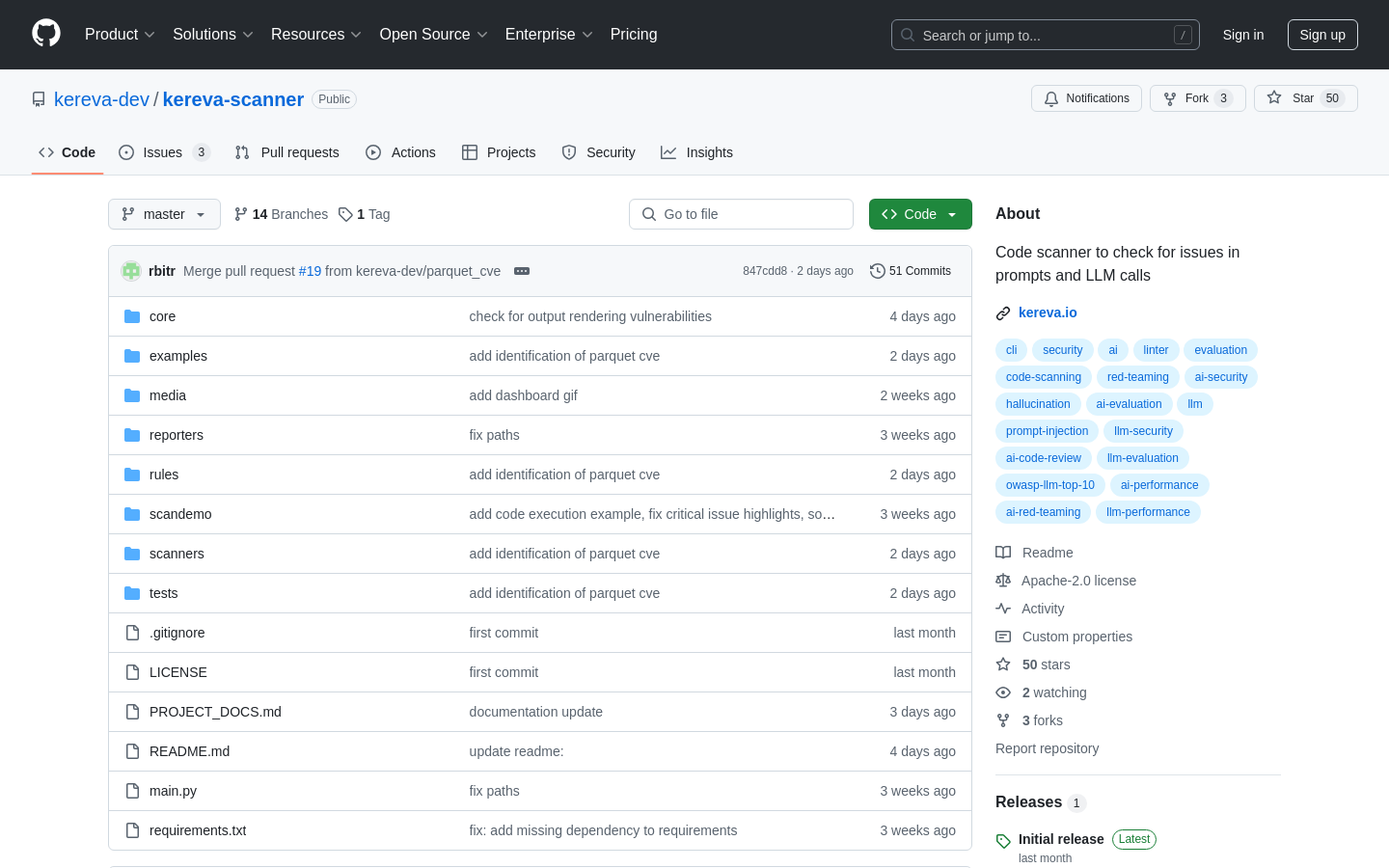The width and height of the screenshot is (1389, 868).
Task: Click the Initial release tag icon
Action: [1003, 841]
